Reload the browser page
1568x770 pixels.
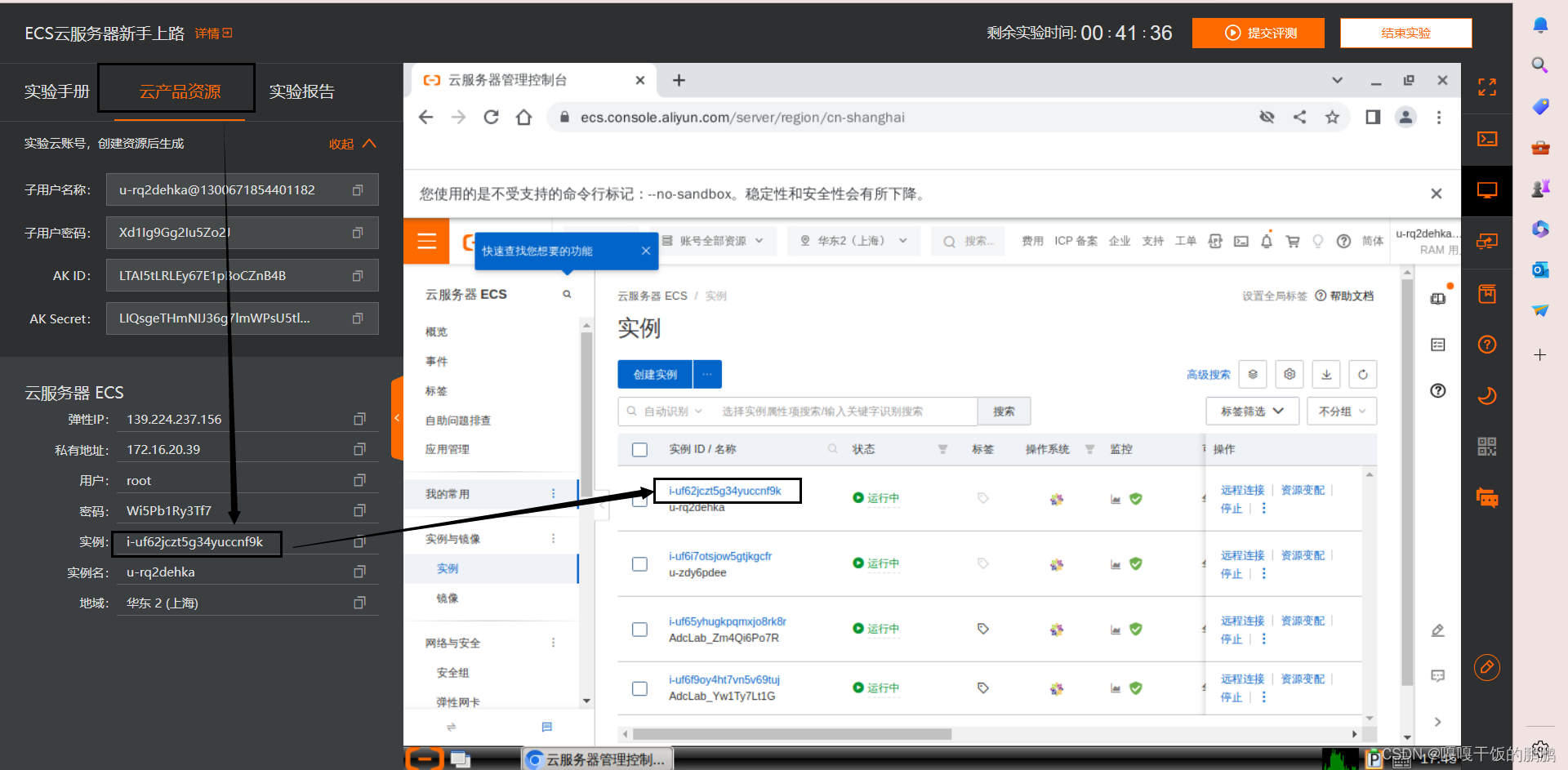click(491, 117)
